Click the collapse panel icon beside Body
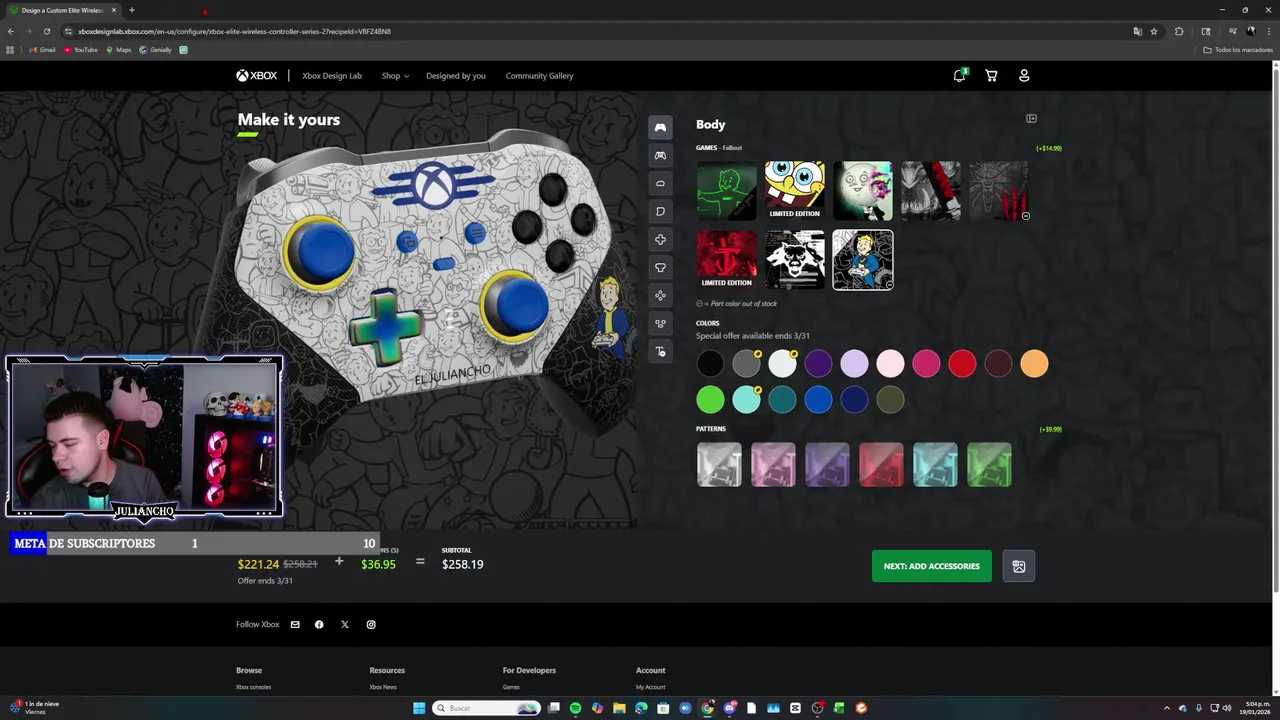 (x=1031, y=119)
